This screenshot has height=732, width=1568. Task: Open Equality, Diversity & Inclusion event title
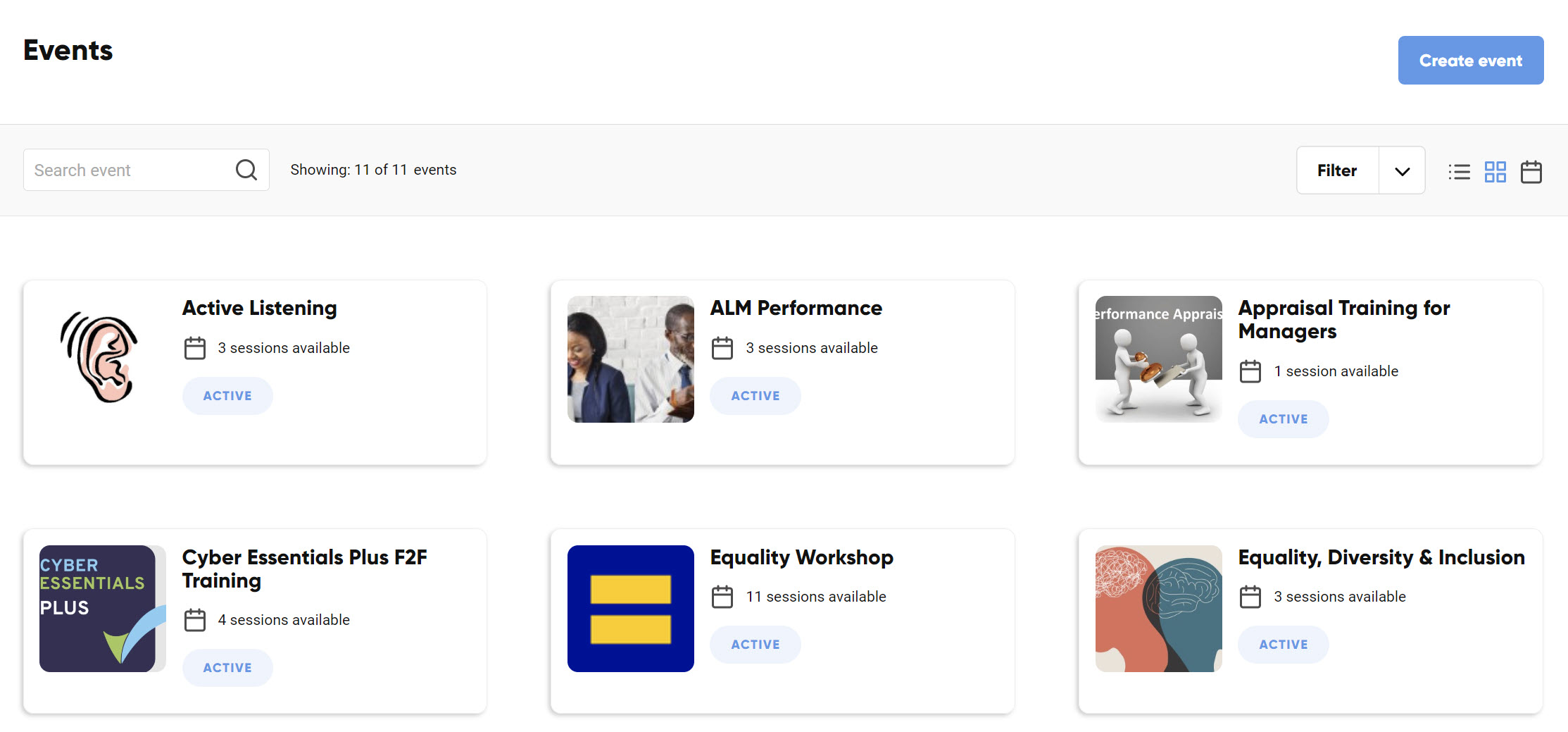pos(1381,557)
